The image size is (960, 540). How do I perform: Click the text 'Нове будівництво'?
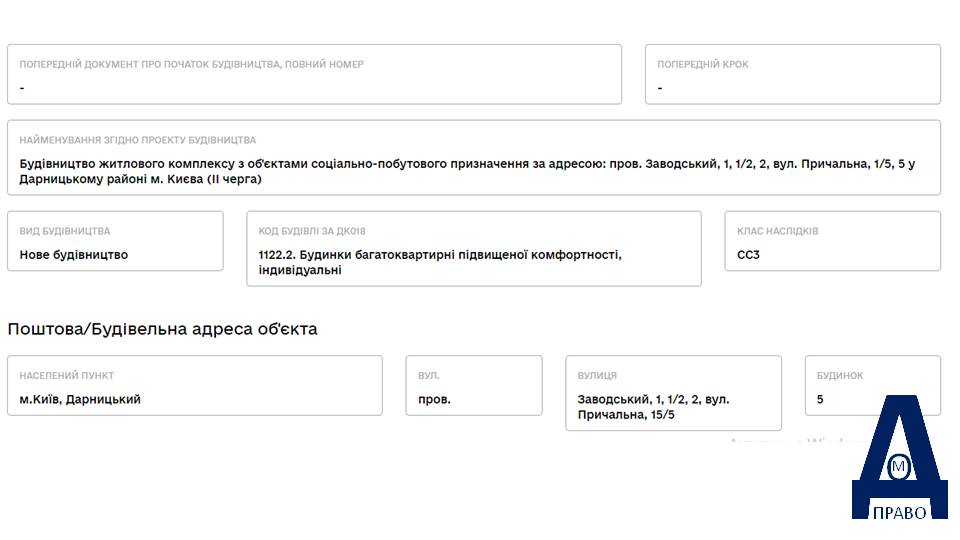pos(73,255)
